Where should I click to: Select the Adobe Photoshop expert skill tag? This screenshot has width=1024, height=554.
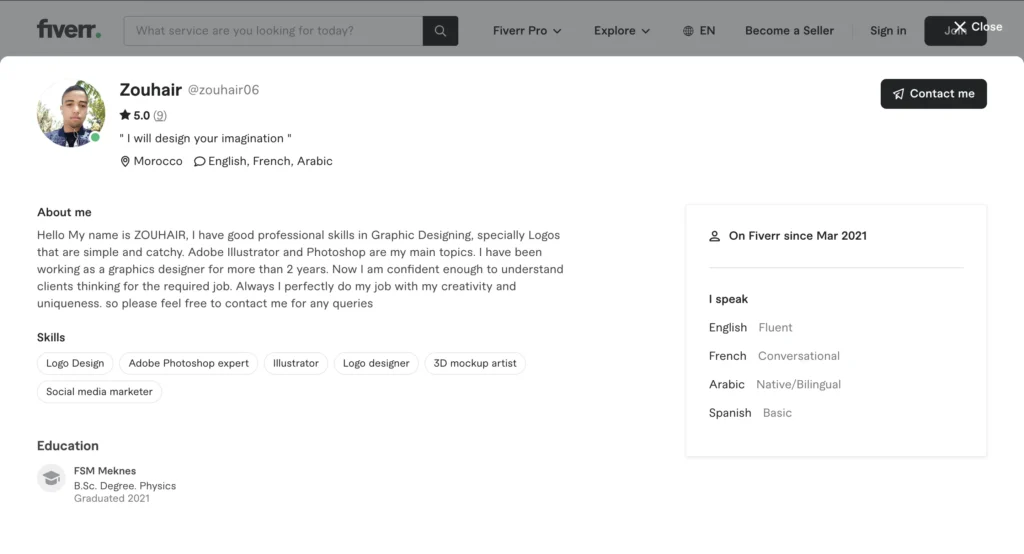pyautogui.click(x=189, y=363)
